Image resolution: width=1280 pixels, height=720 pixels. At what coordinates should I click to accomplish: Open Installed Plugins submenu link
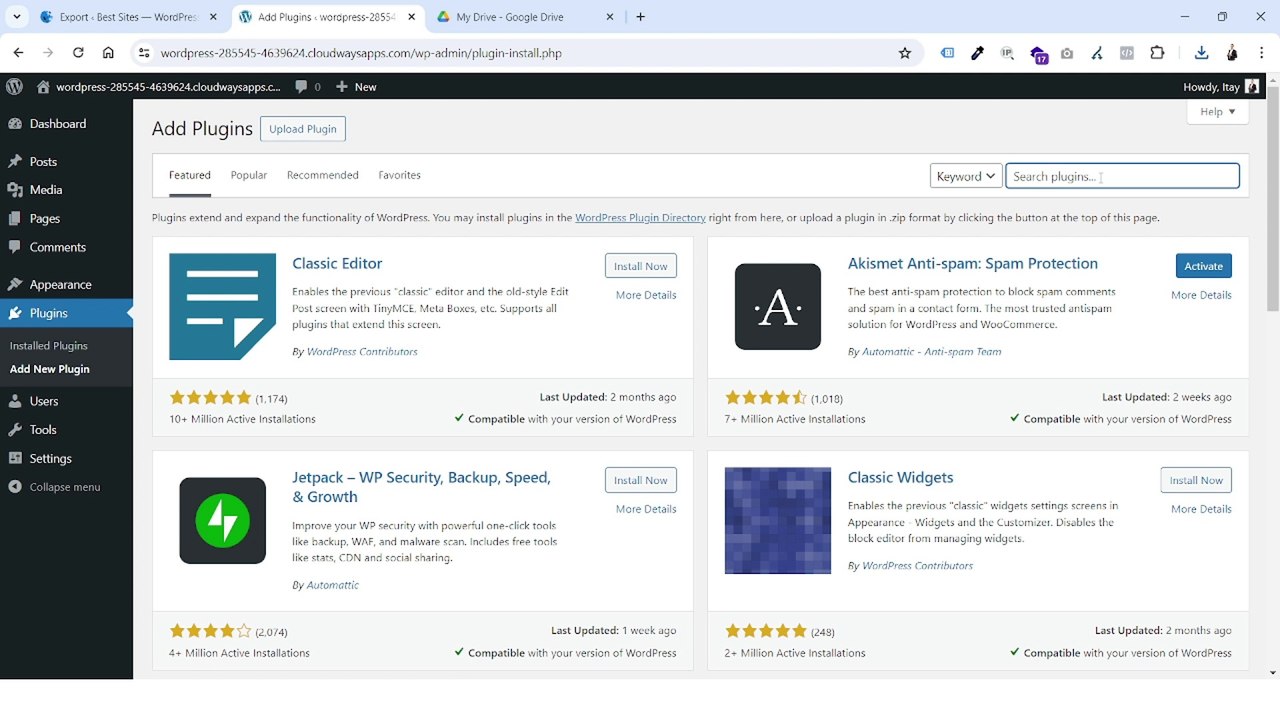tap(49, 346)
